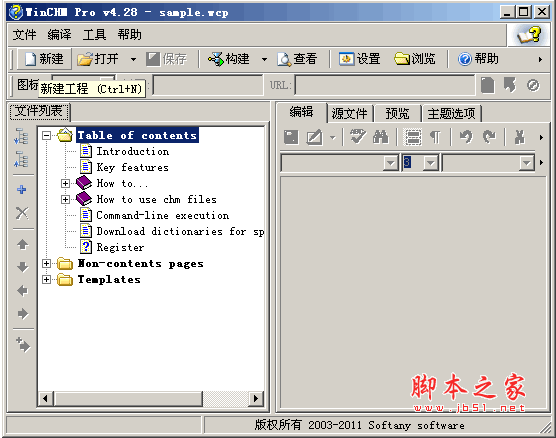Switch to the 预览 tab
The height and width of the screenshot is (438, 556).
coord(397,114)
